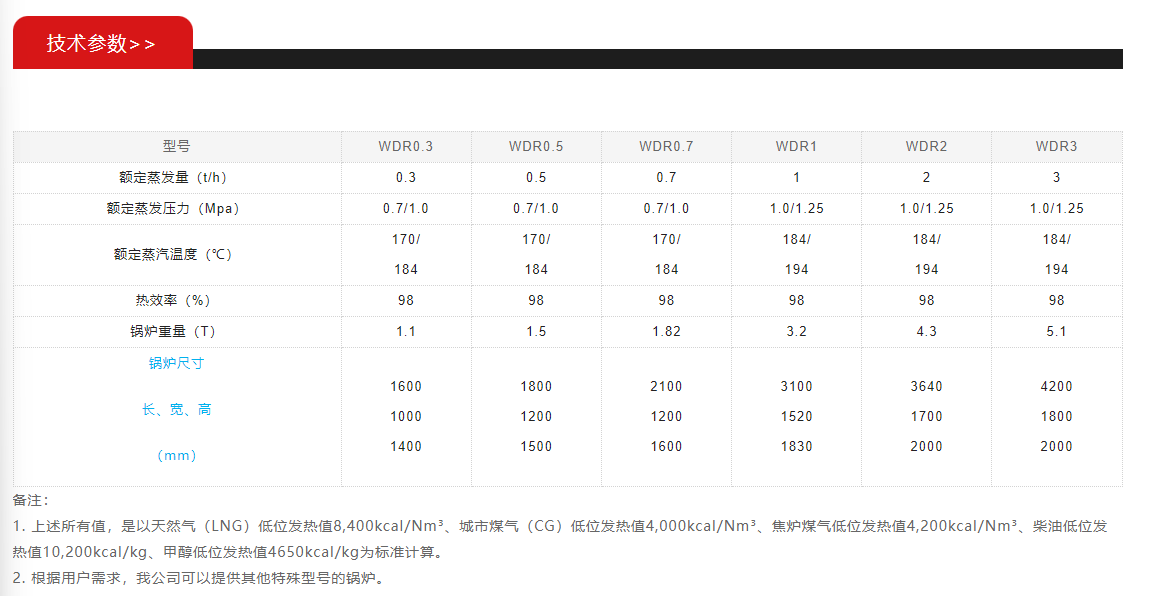Select the WDR0.5 column header

click(536, 146)
